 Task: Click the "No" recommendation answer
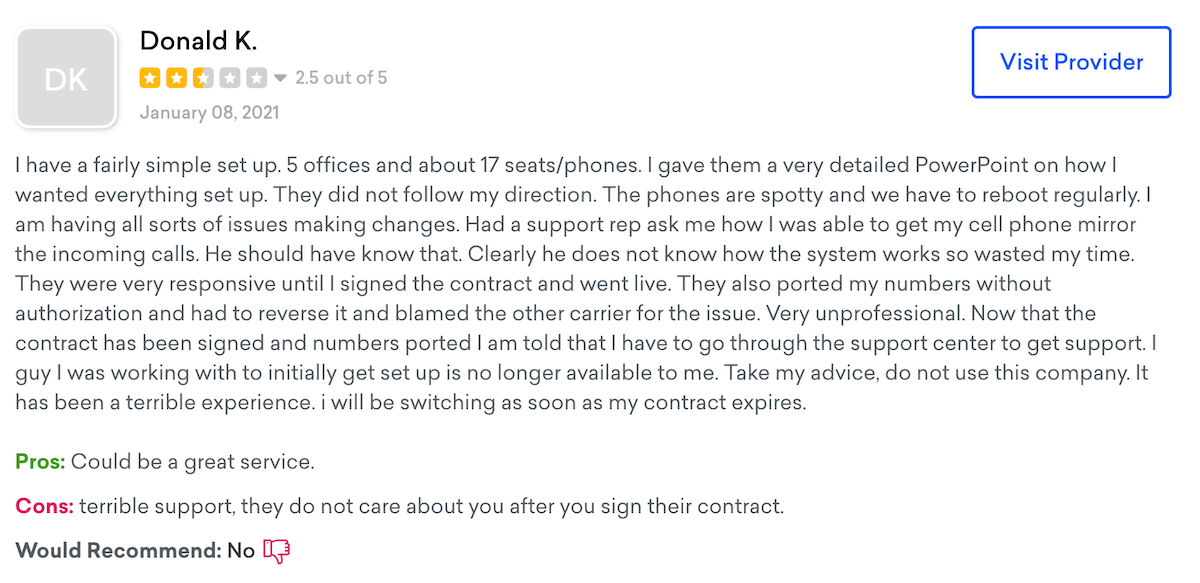pyautogui.click(x=240, y=550)
